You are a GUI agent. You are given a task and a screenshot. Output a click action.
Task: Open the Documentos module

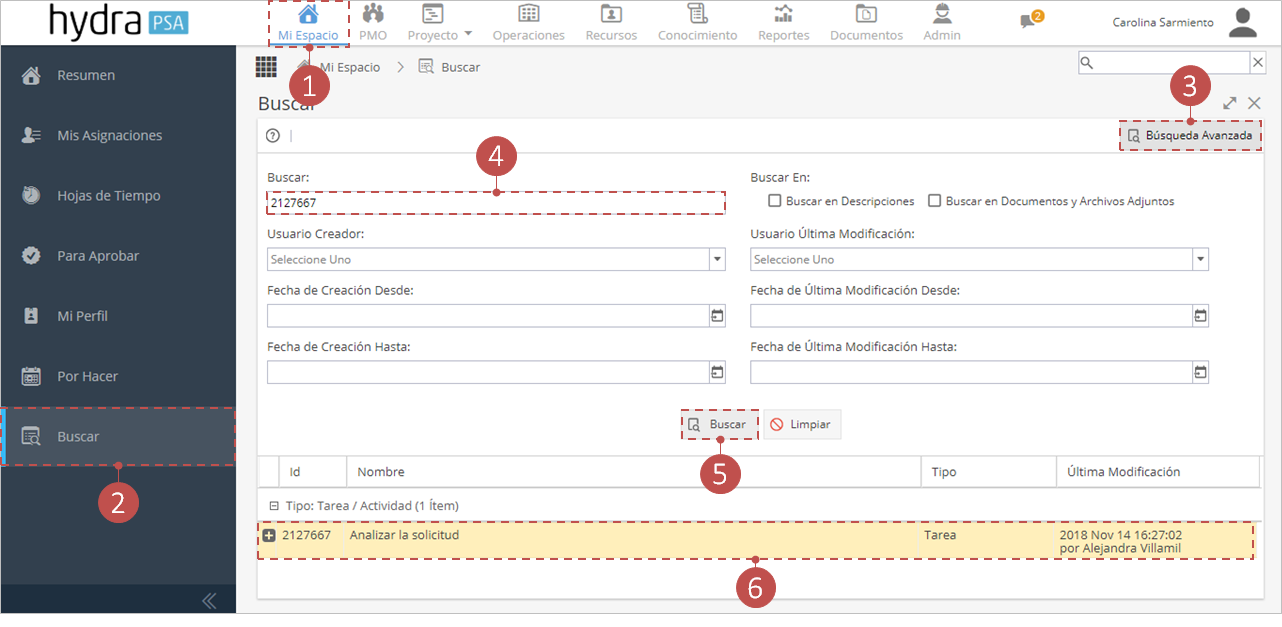click(866, 22)
